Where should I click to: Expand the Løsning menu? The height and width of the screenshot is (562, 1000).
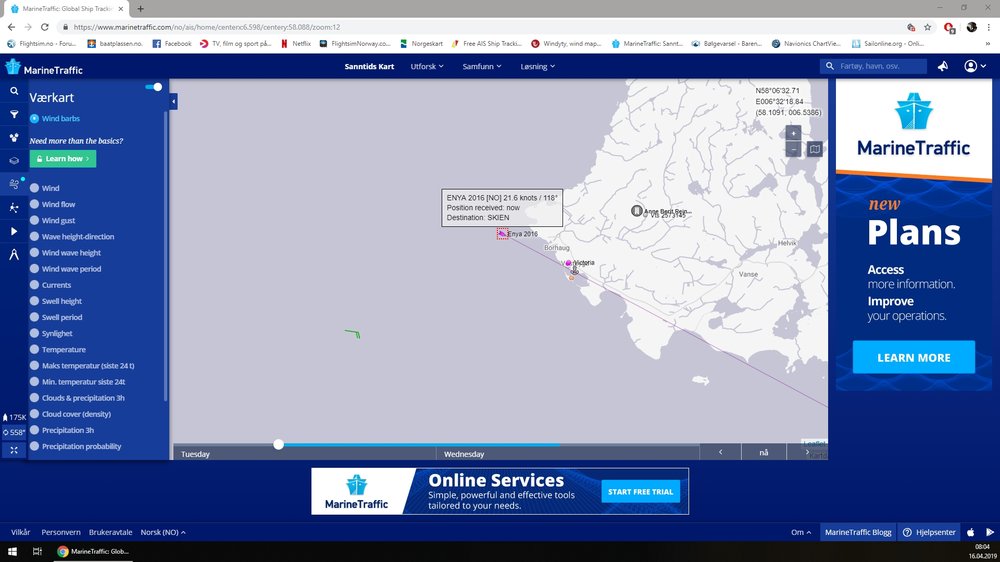[538, 66]
